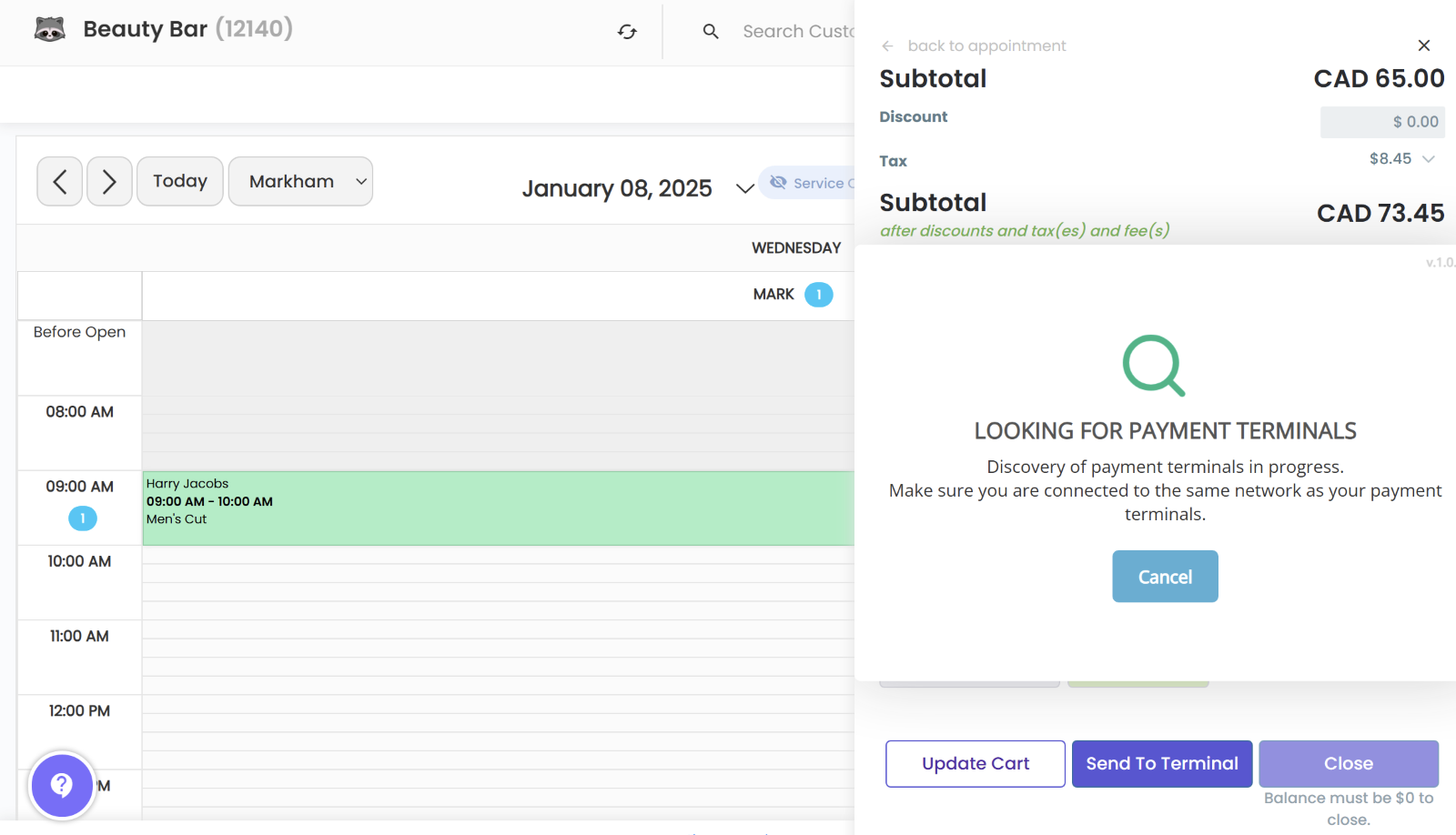Go to next day arrow
Image resolution: width=1456 pixels, height=835 pixels.
pyautogui.click(x=109, y=182)
